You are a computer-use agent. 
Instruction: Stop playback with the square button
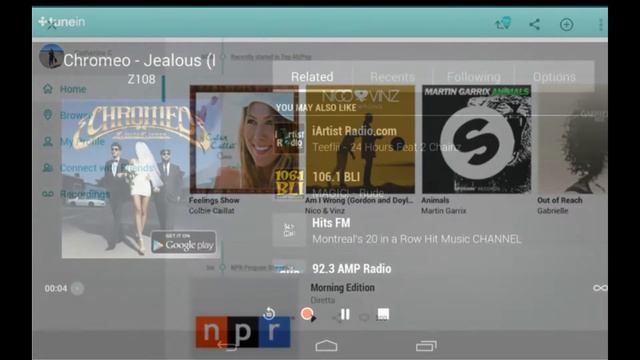click(x=383, y=314)
